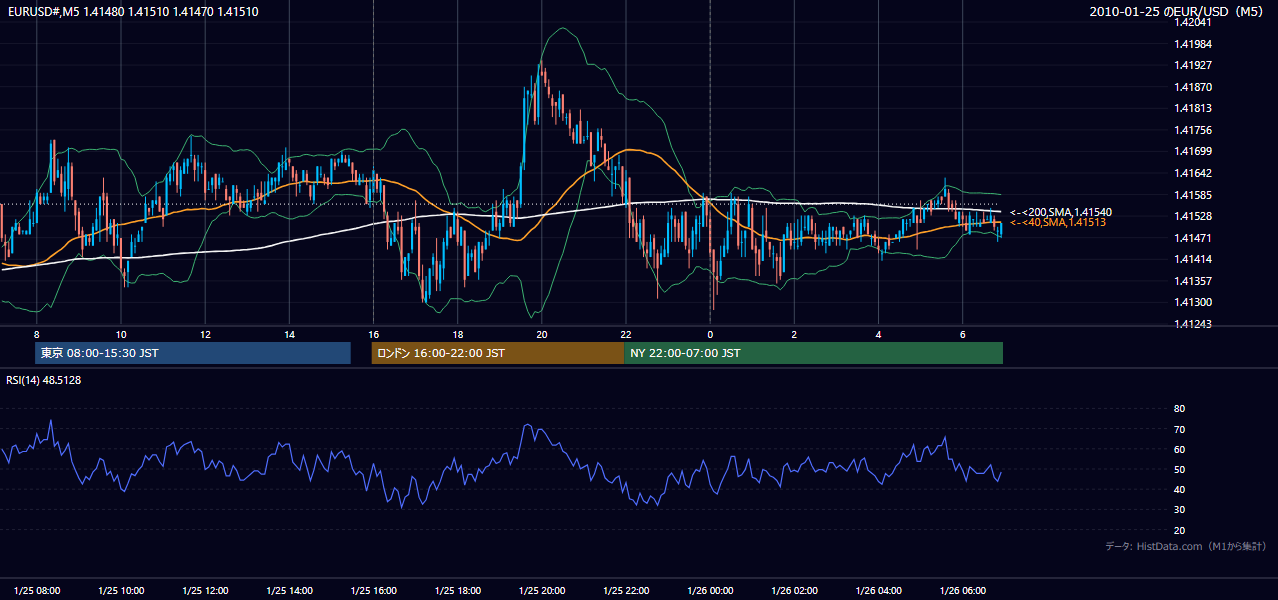Screen dimensions: 1278x600
Task: Select the NY 22:00-07:00 JST session bar
Action: click(x=813, y=353)
